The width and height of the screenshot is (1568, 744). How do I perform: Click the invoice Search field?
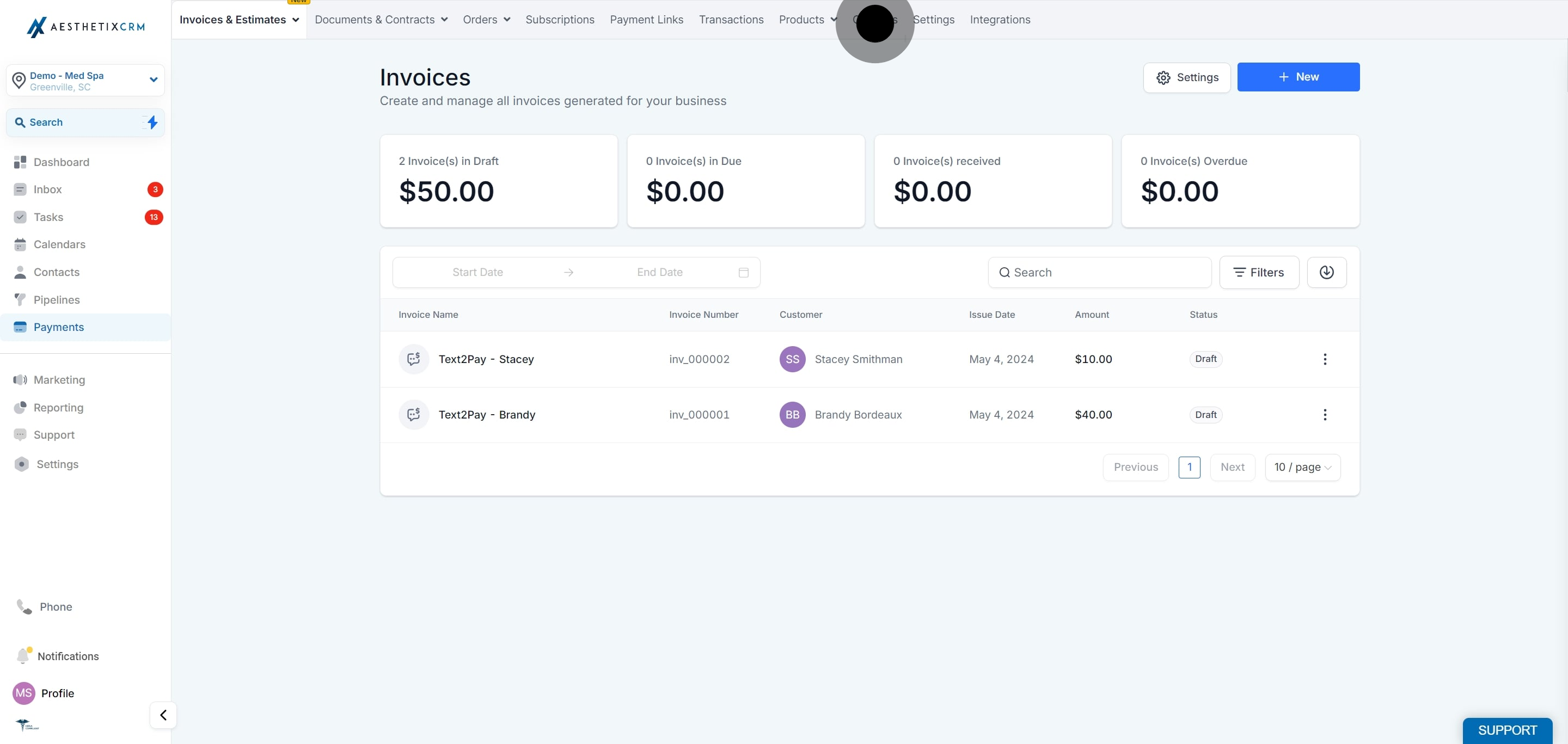(x=1099, y=272)
